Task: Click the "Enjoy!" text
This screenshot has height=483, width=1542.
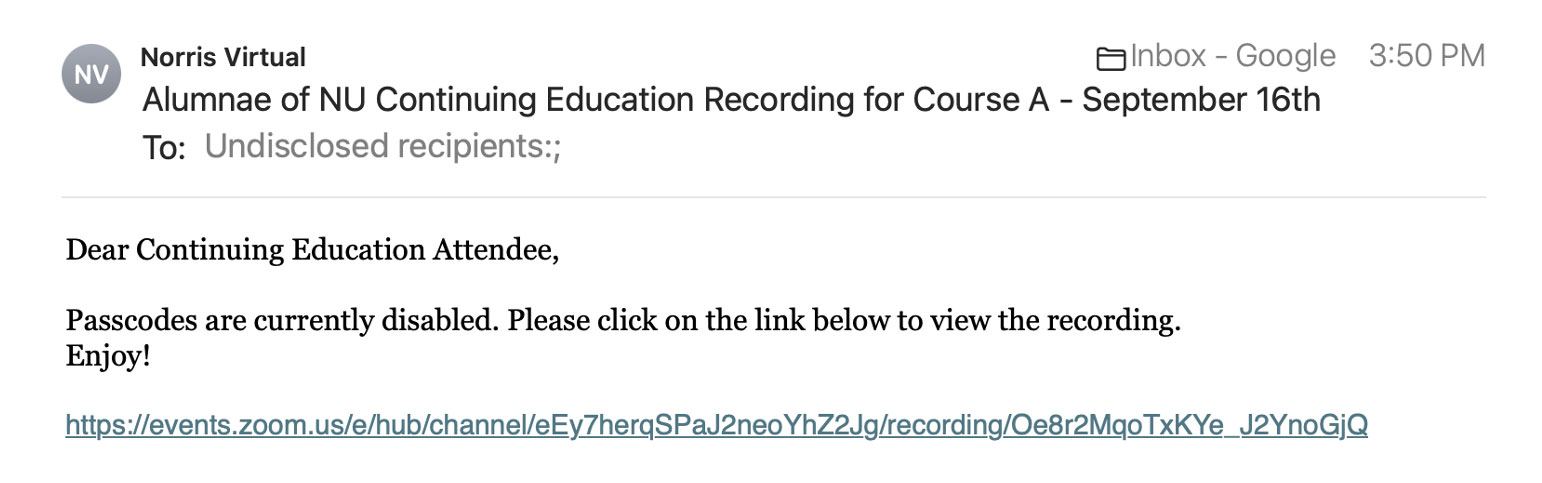Action: [108, 355]
